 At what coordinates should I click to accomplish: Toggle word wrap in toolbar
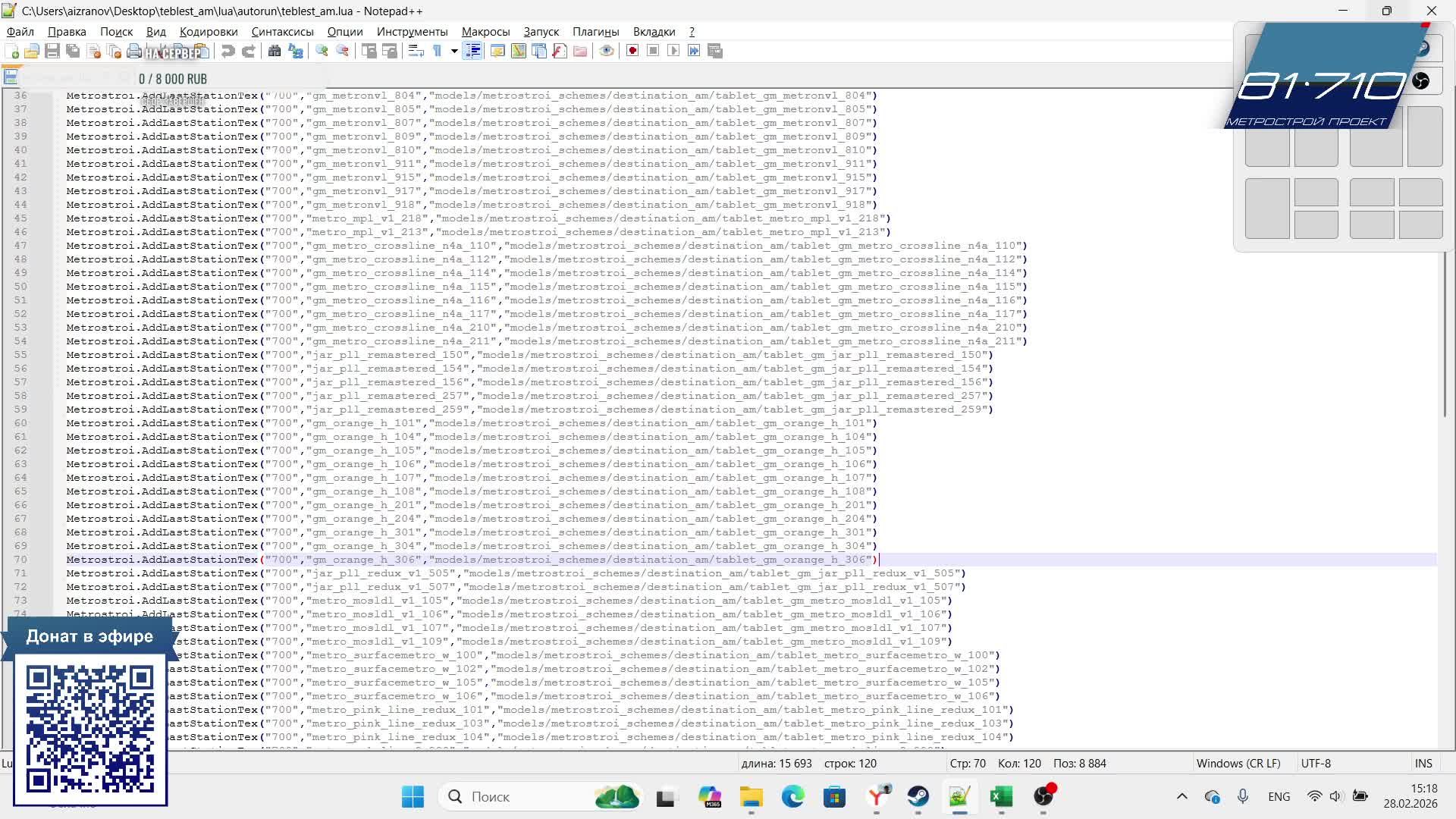point(416,51)
